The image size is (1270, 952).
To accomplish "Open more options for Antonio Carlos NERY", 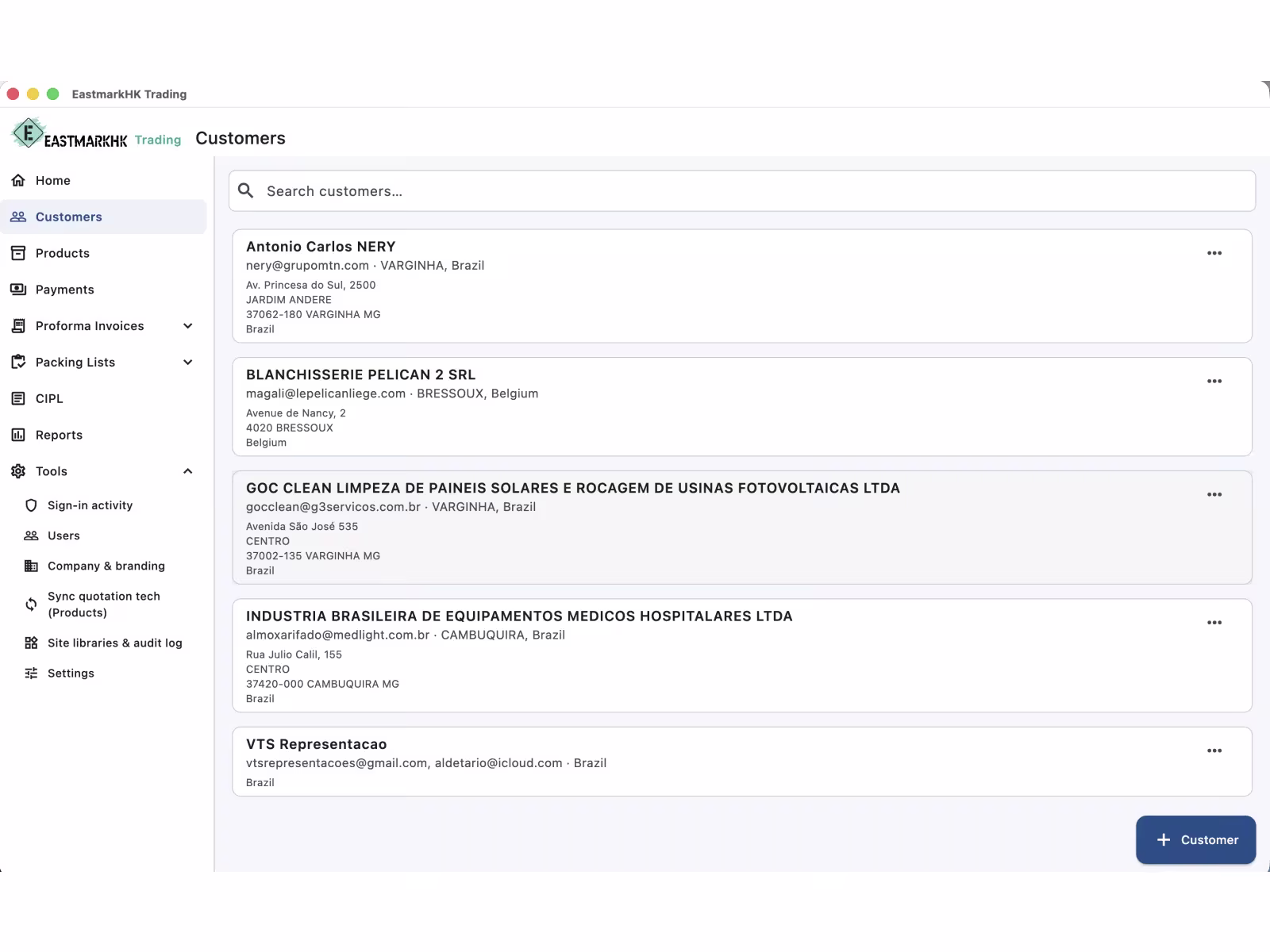I will [1214, 253].
